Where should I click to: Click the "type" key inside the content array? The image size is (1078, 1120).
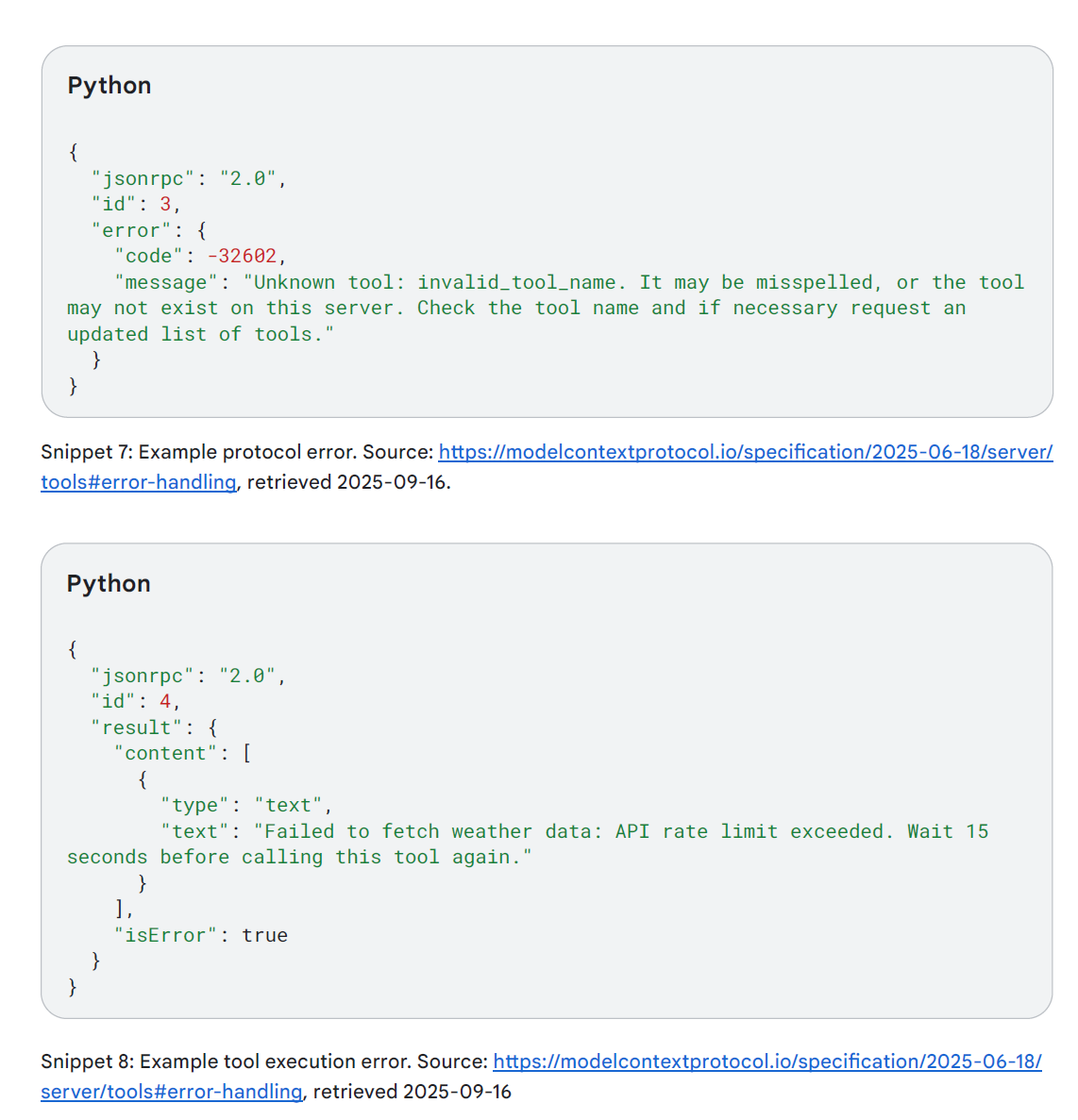pos(194,805)
